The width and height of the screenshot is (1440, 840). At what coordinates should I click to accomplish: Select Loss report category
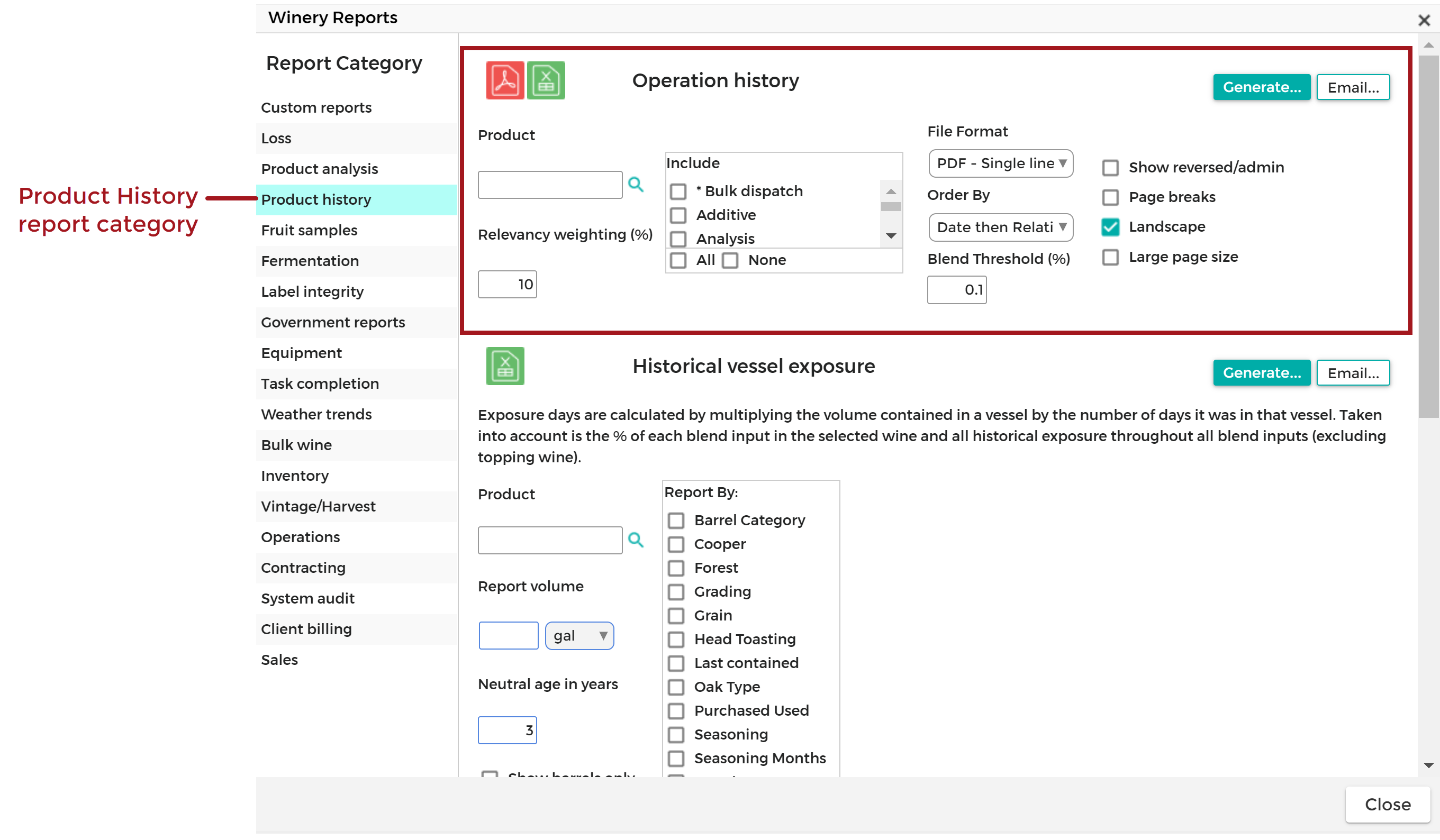tap(357, 138)
